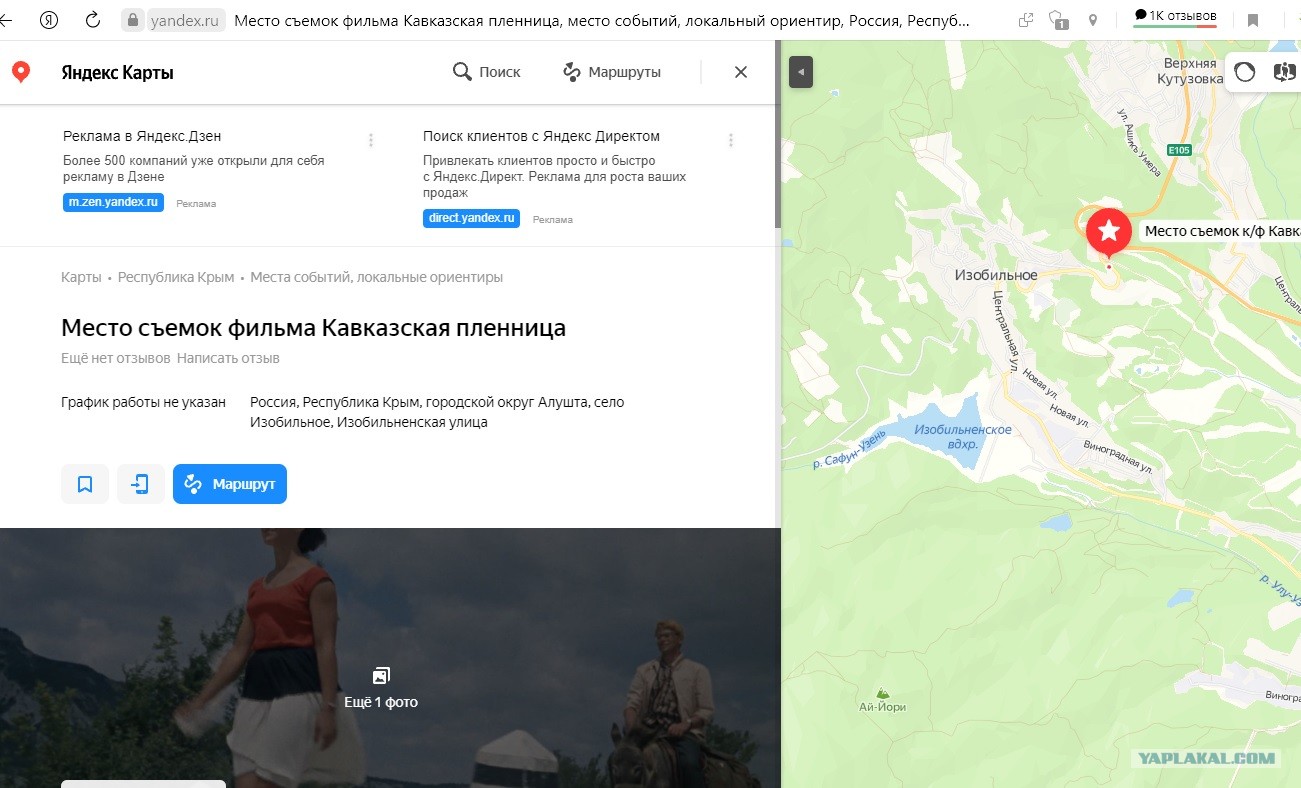Visit the direct.yandex.ru ad link
The height and width of the screenshot is (788, 1301).
pyautogui.click(x=471, y=218)
